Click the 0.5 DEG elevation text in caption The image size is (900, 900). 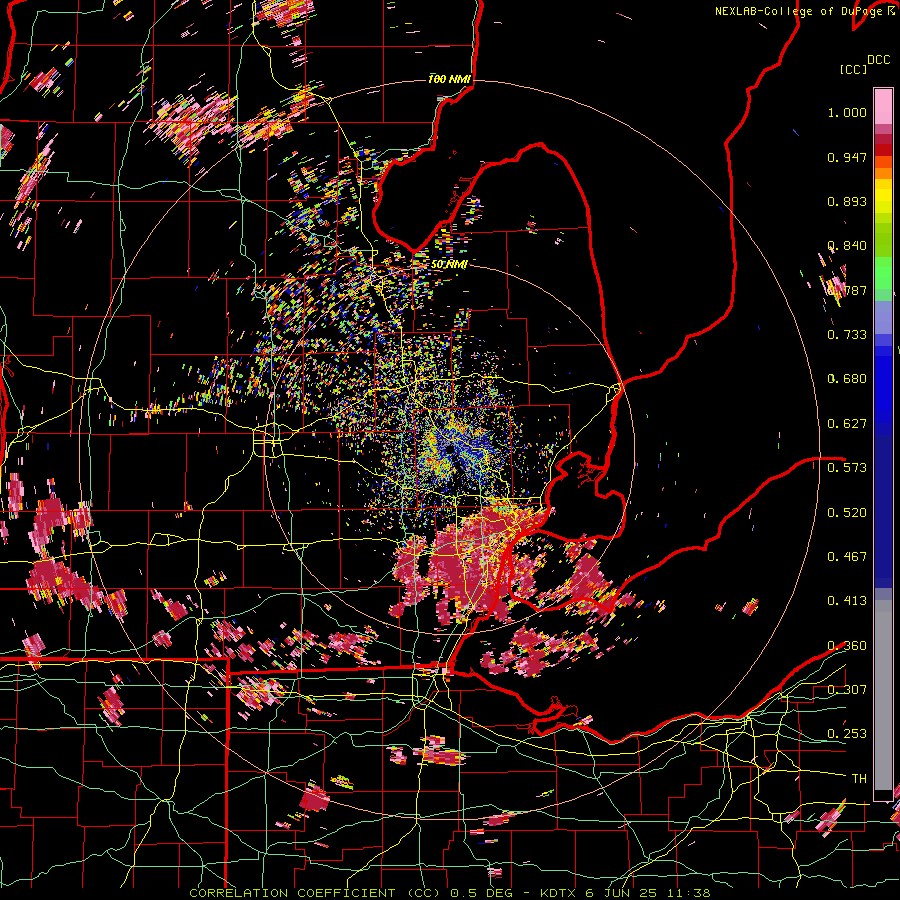[x=483, y=893]
